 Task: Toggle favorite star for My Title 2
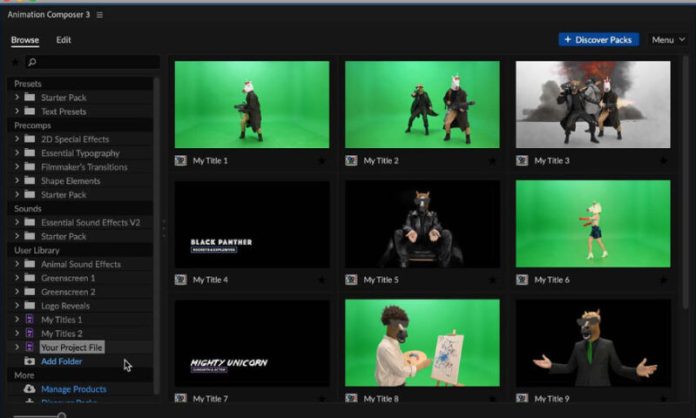tap(492, 160)
